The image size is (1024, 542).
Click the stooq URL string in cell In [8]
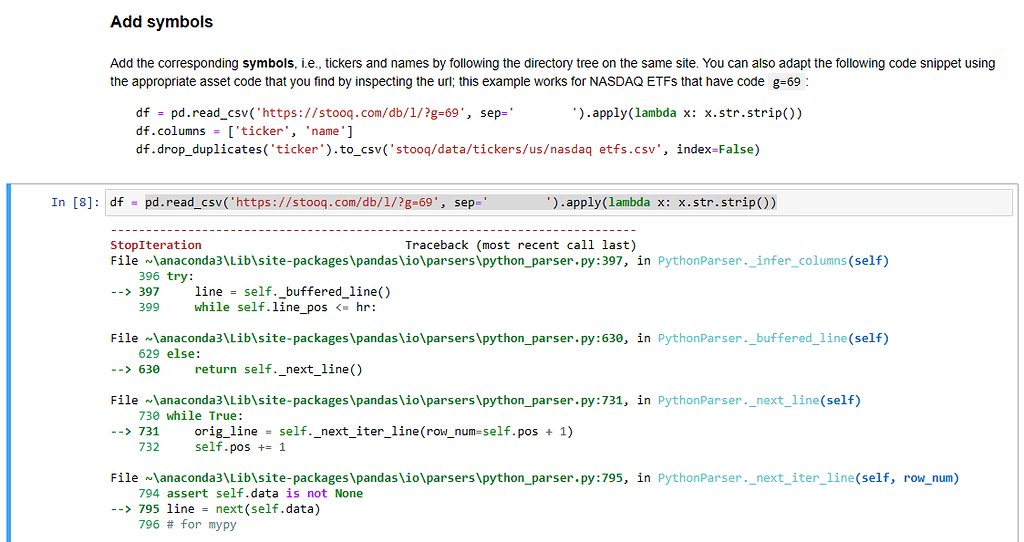[x=335, y=203]
